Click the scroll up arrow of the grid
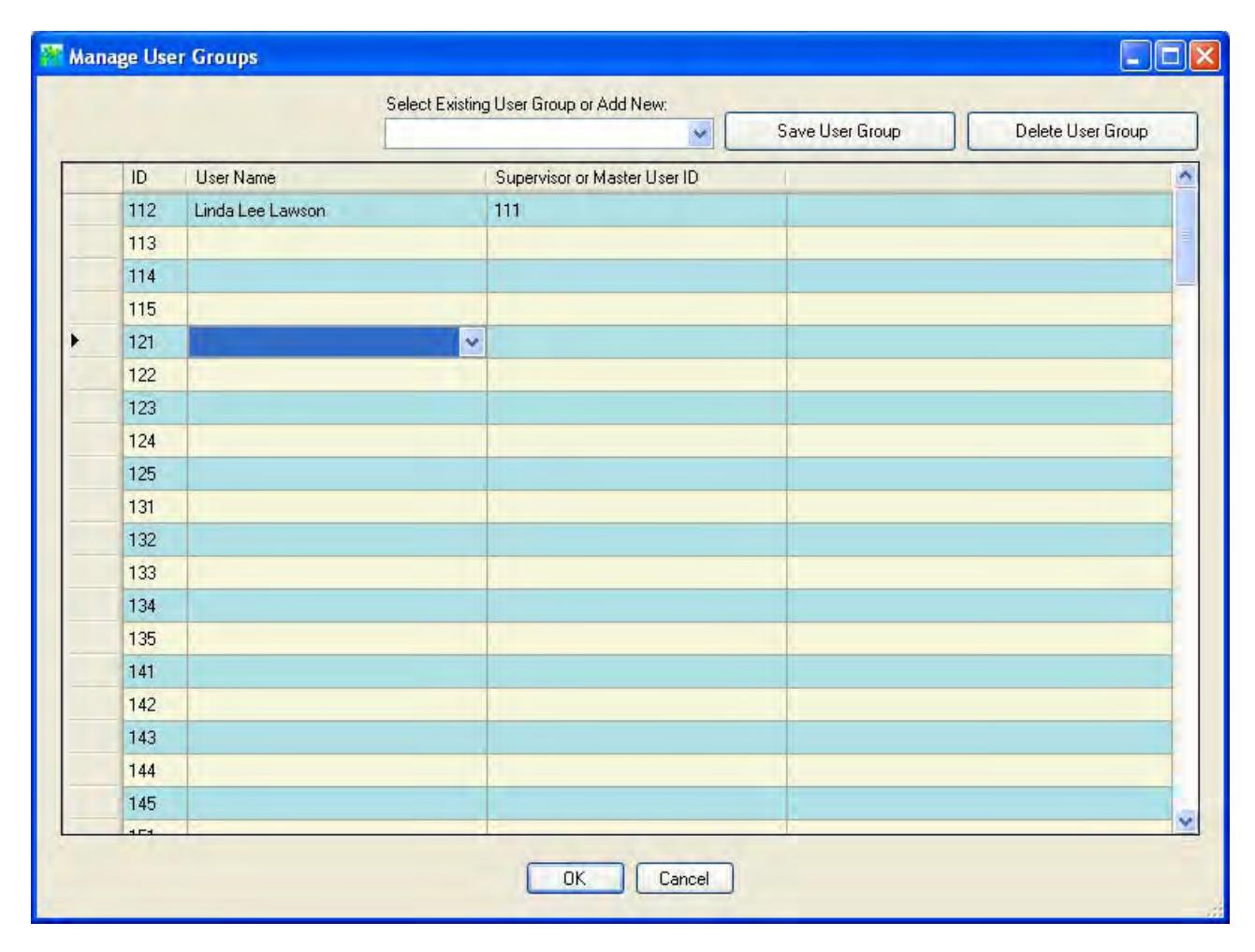Image resolution: width=1255 pixels, height=952 pixels. coord(1186,175)
